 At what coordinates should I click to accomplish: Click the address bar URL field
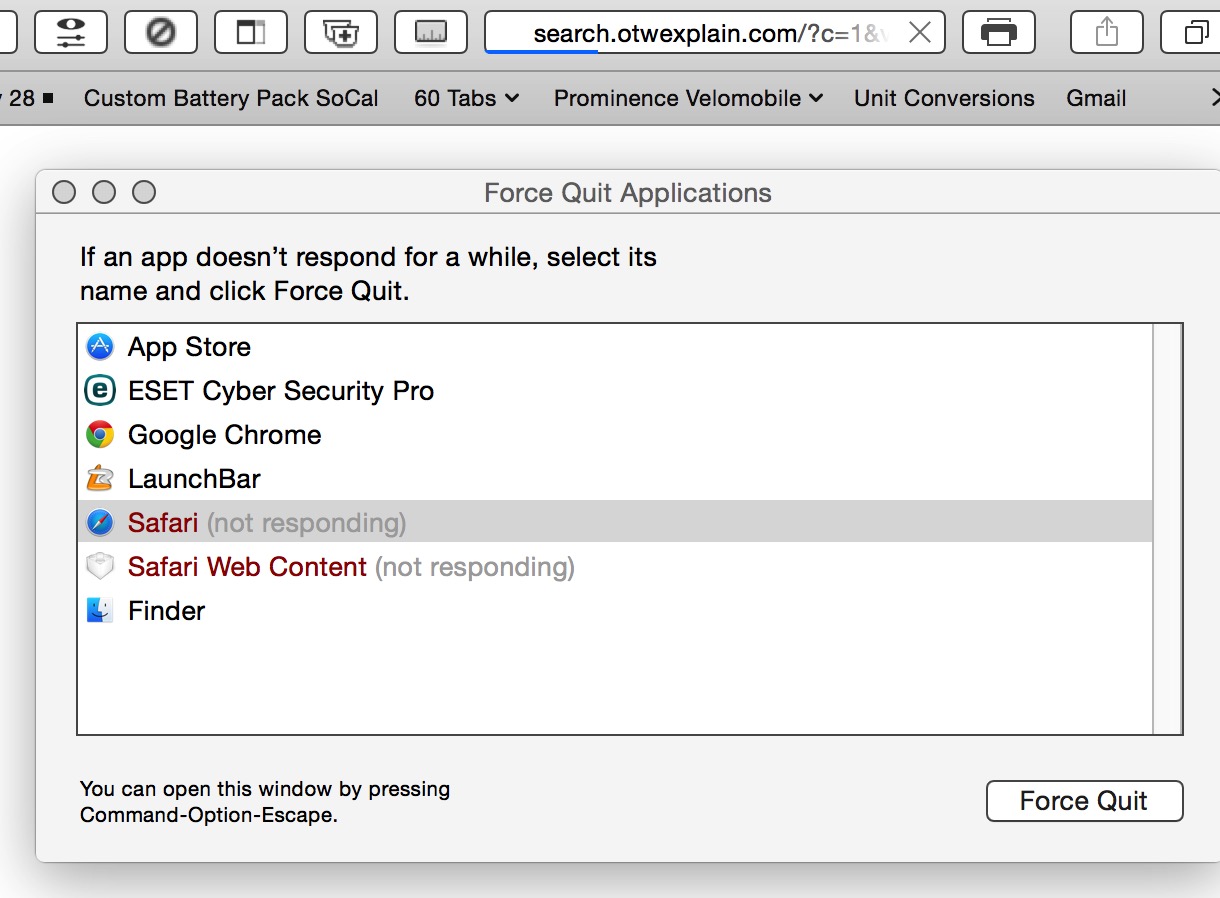coord(700,33)
